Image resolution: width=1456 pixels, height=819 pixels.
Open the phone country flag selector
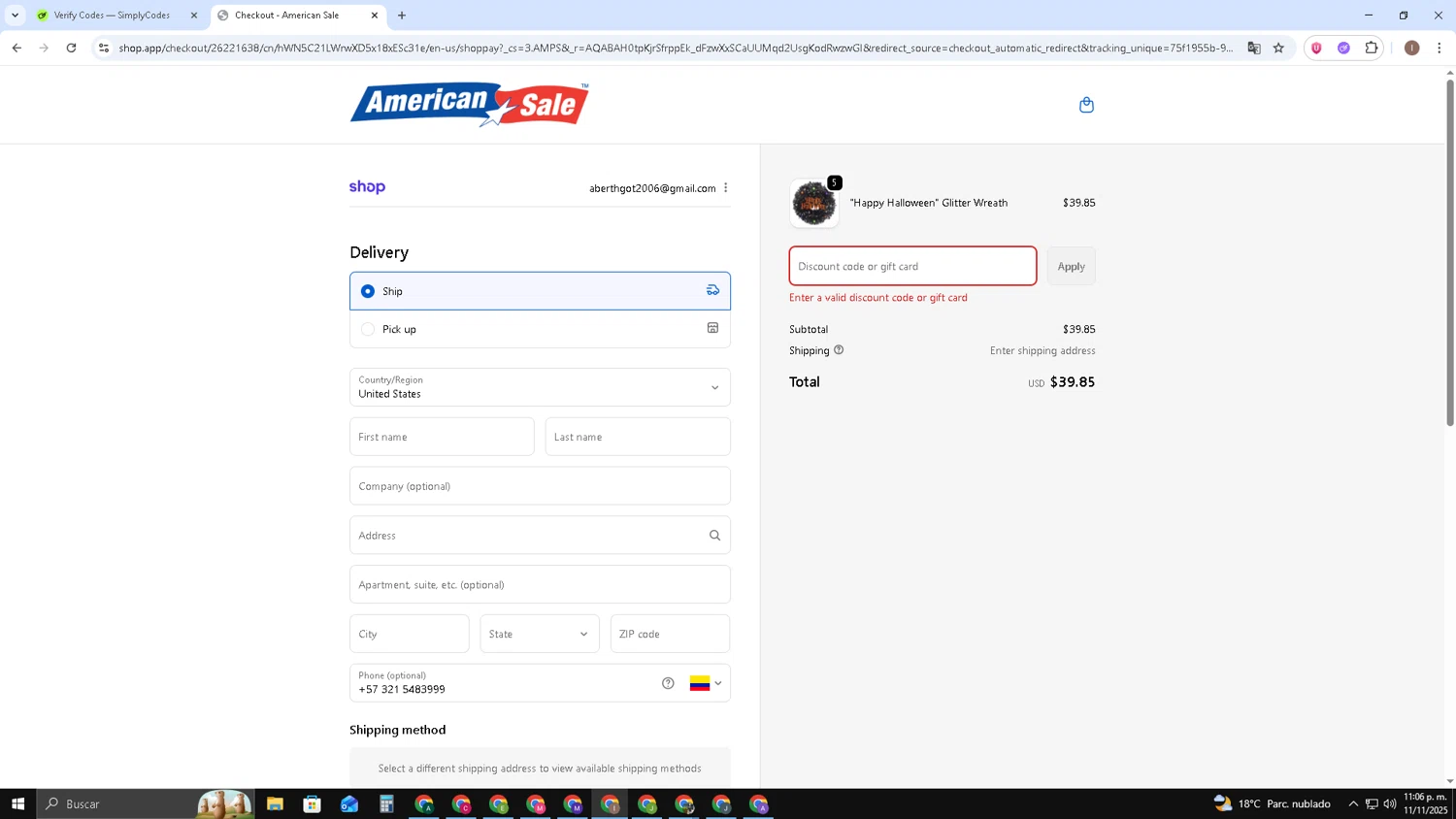coord(706,683)
